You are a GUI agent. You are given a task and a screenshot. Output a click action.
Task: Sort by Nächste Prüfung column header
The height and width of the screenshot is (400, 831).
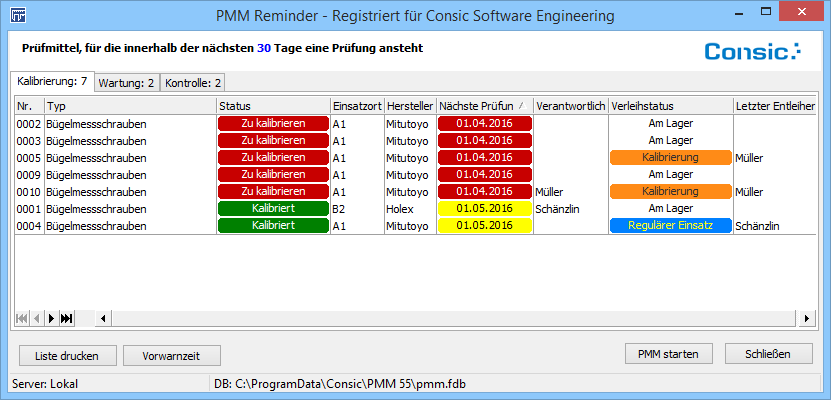pyautogui.click(x=484, y=105)
